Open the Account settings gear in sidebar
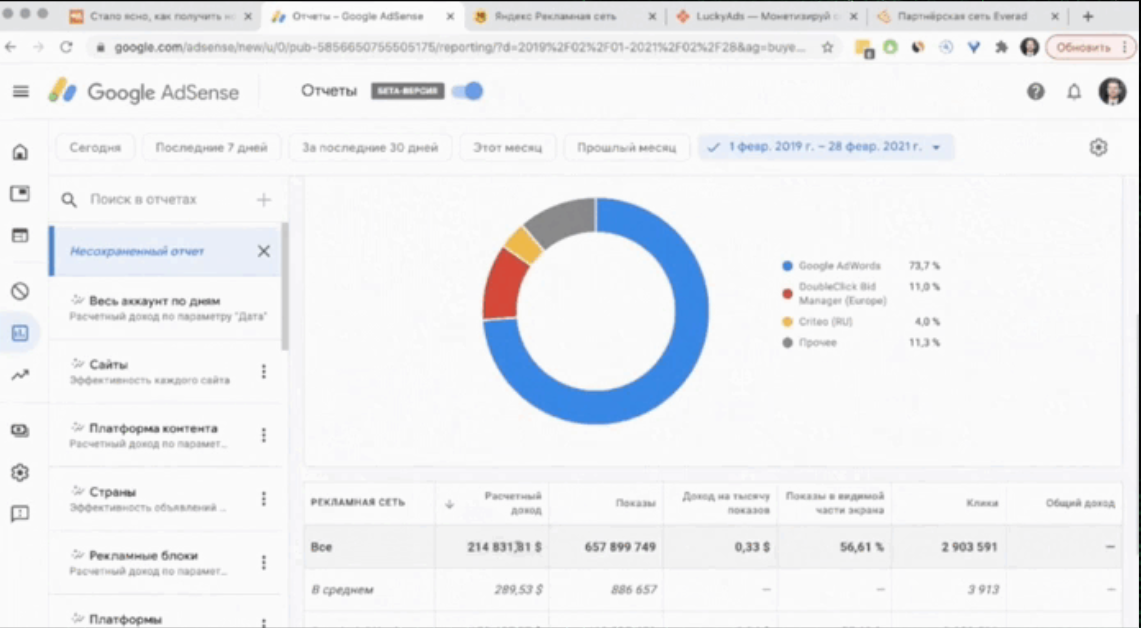The width and height of the screenshot is (1141, 628). [x=20, y=472]
